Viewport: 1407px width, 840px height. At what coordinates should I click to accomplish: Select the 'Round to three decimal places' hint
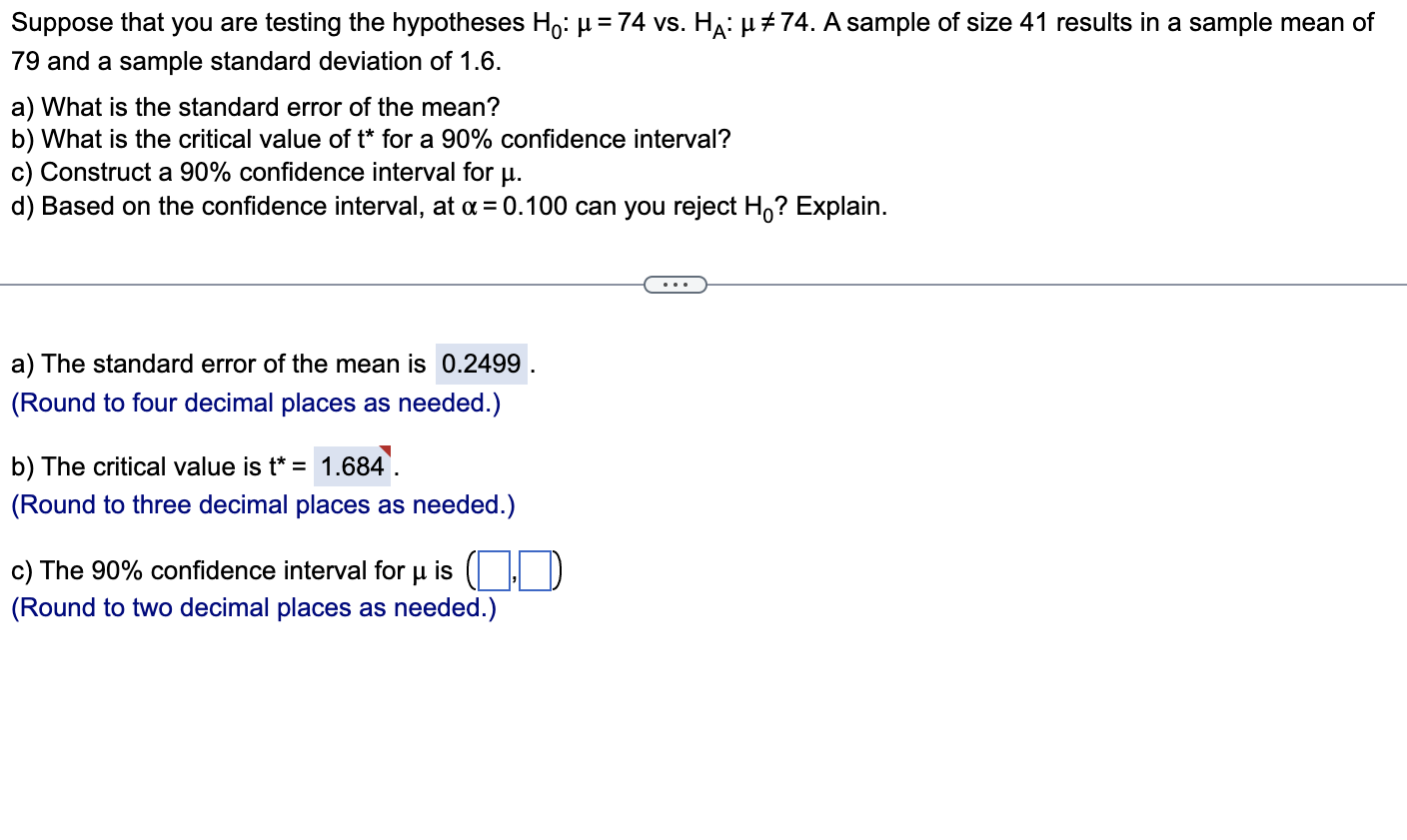click(262, 505)
